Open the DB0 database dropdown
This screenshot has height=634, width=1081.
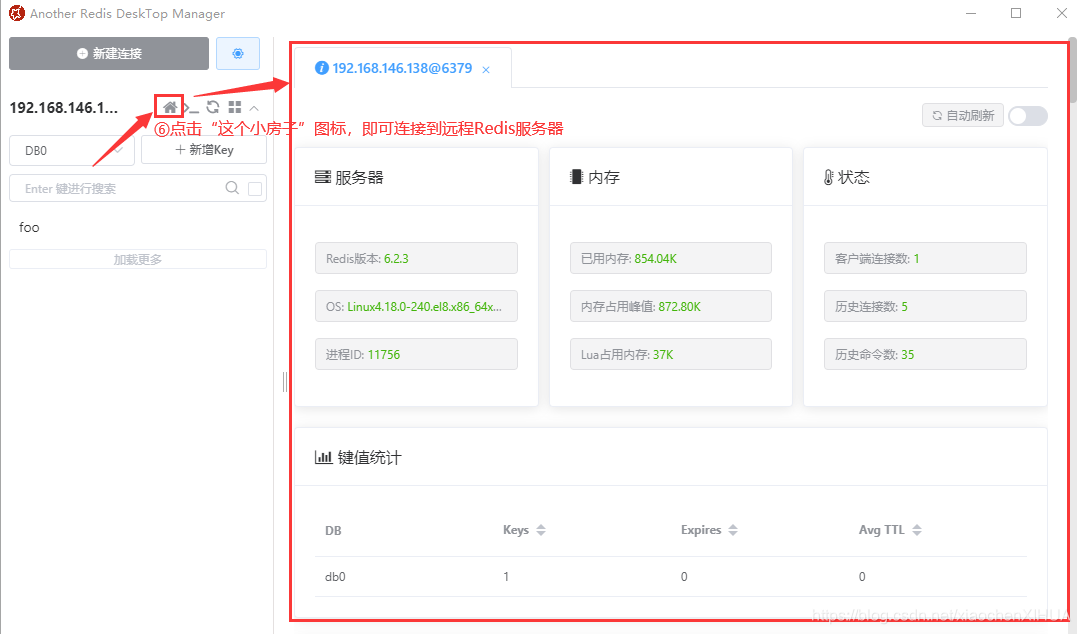click(x=72, y=150)
